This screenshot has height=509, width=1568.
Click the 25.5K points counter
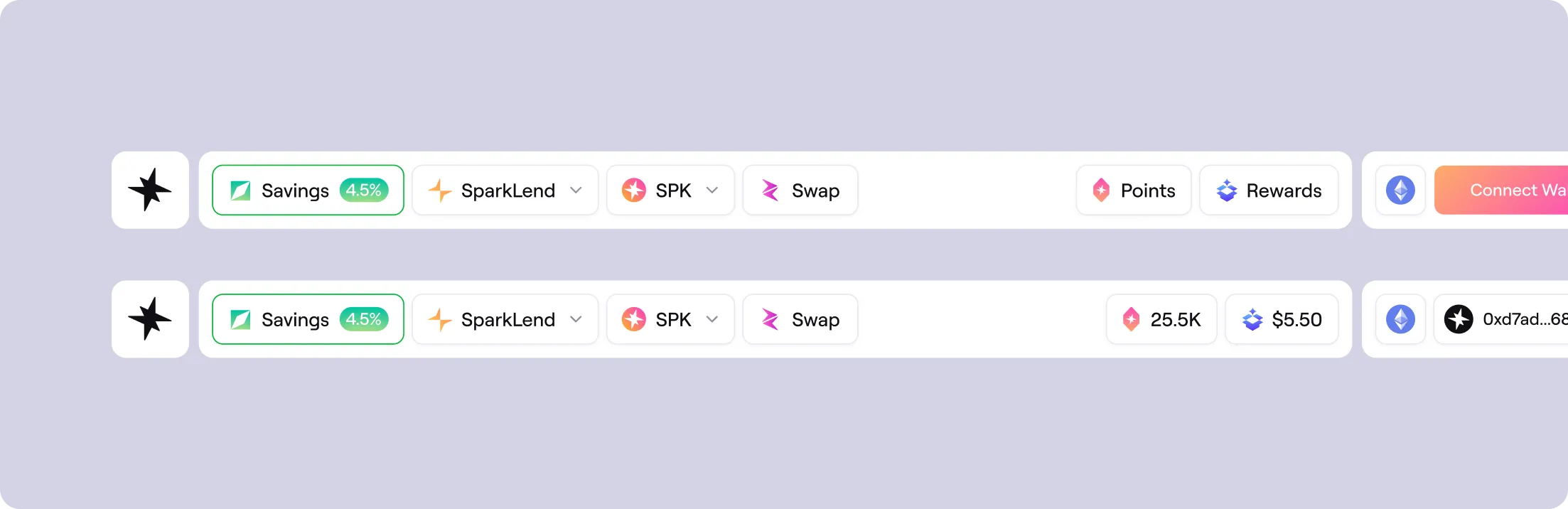1161,319
